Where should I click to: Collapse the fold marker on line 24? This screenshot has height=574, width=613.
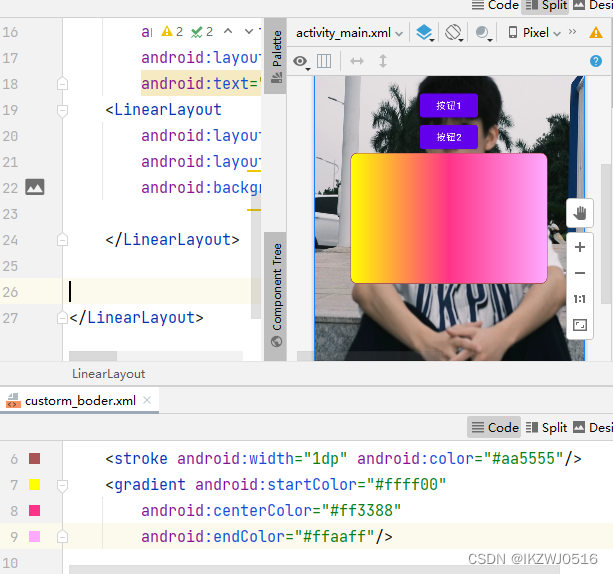[63, 240]
